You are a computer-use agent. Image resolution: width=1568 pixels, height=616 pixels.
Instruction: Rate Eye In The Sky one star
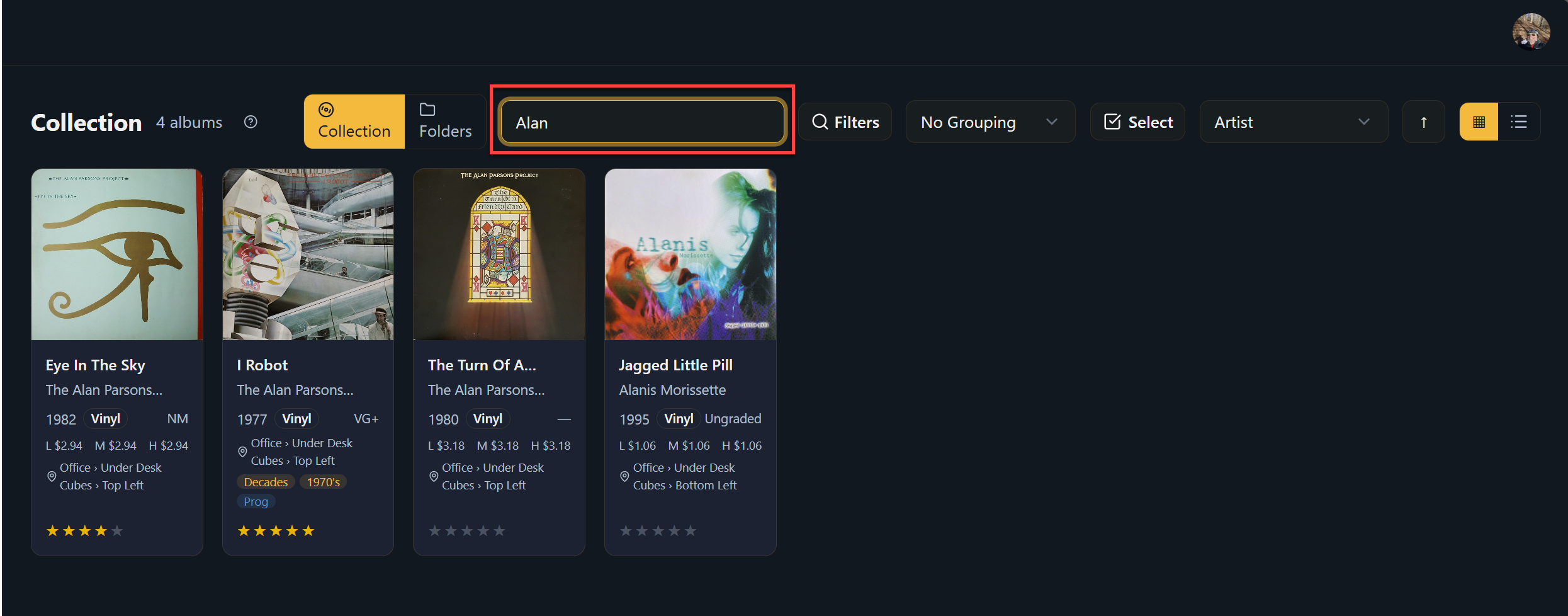[53, 531]
